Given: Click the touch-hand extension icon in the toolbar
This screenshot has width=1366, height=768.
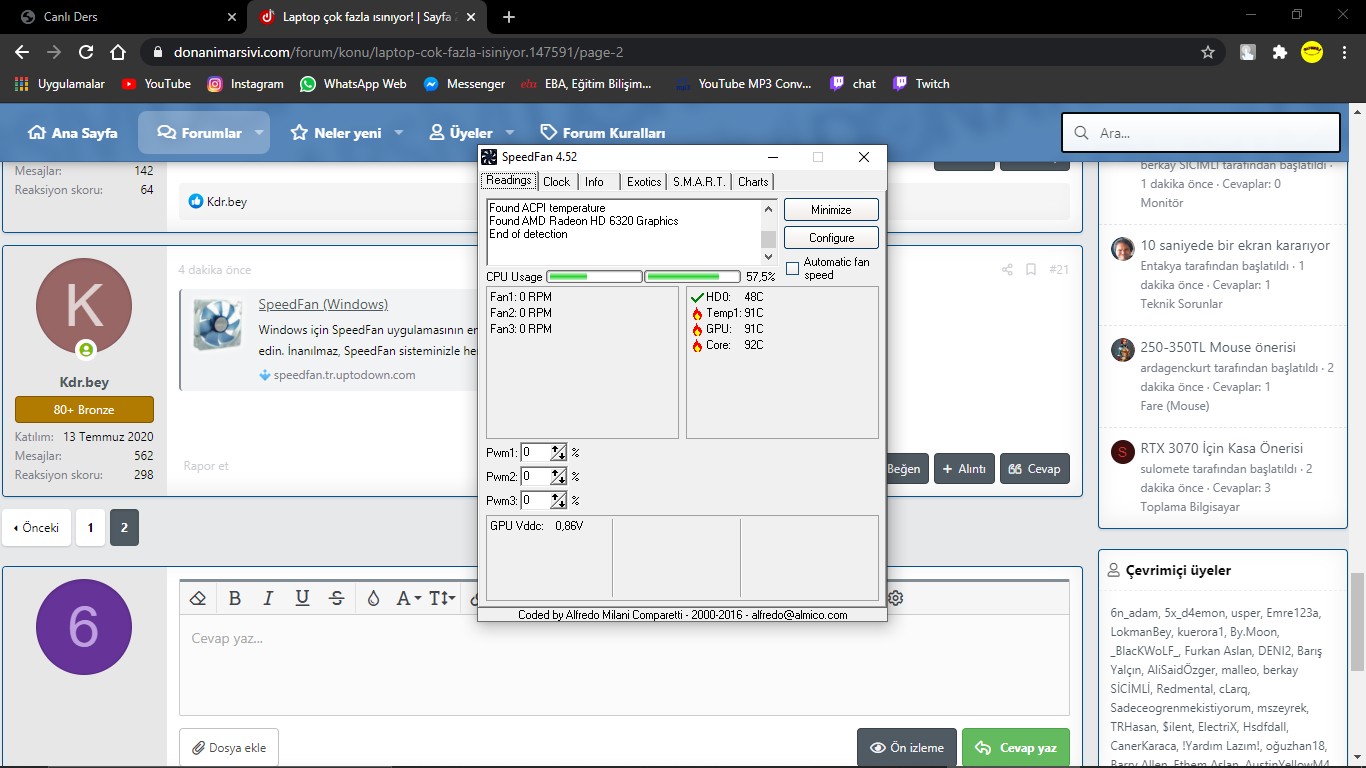Looking at the screenshot, I should click(x=1248, y=52).
